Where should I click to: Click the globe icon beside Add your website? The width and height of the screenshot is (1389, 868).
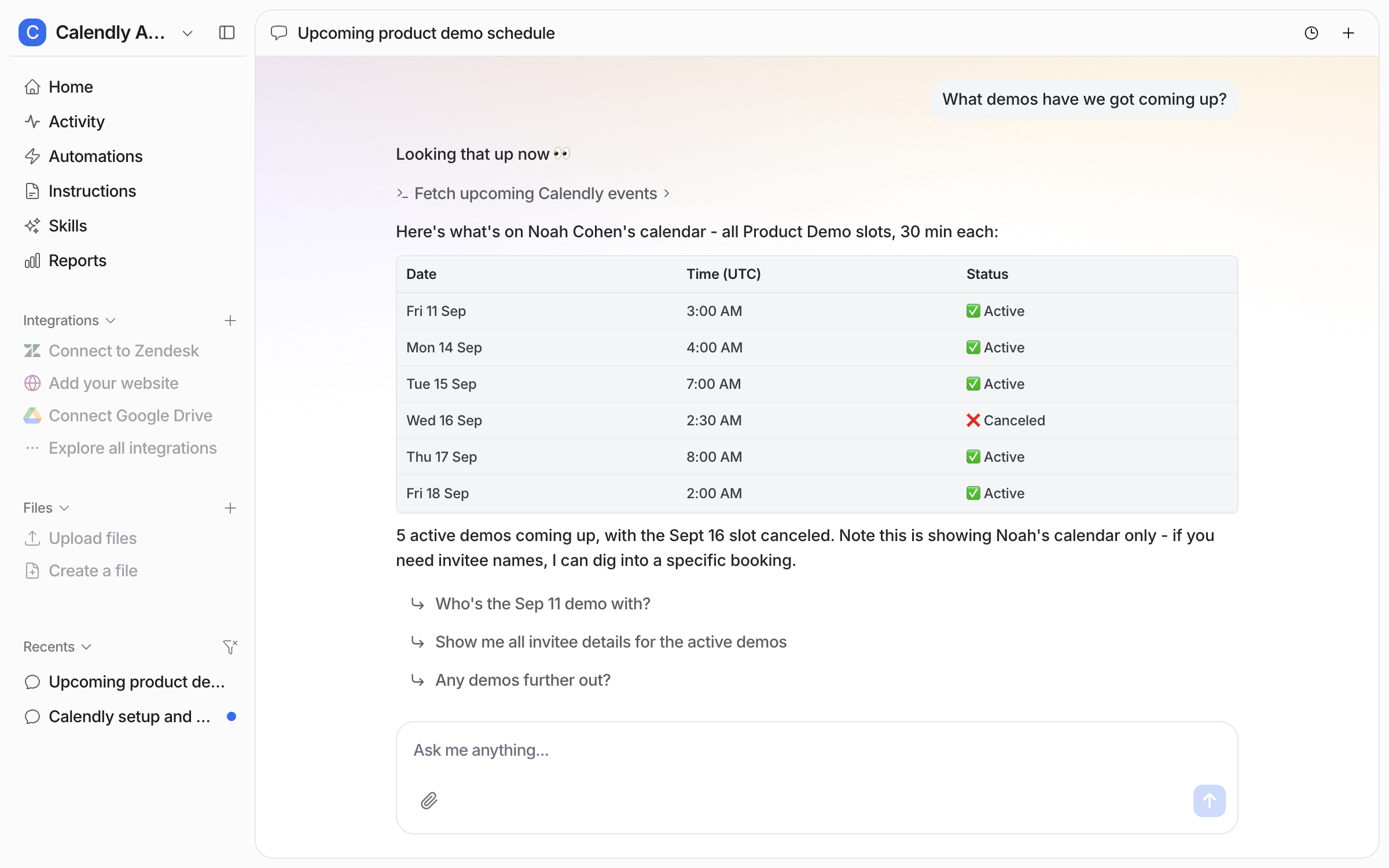(32, 383)
